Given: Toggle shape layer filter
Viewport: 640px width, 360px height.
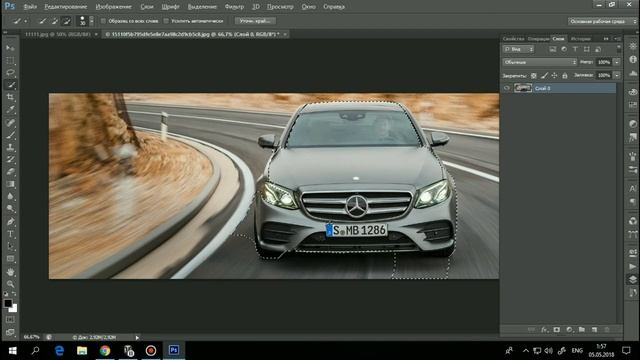Looking at the screenshot, I should coord(587,49).
